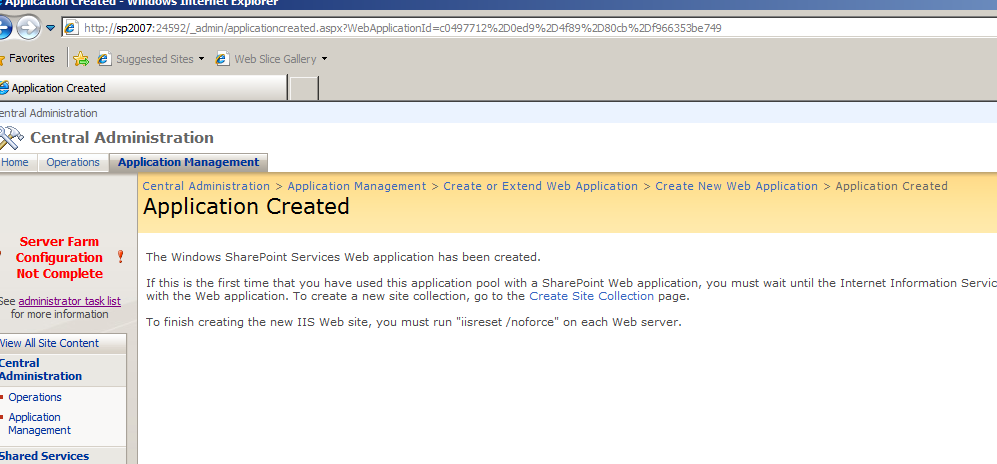
Task: Click the Suggested Sites IE icon
Action: 104,59
